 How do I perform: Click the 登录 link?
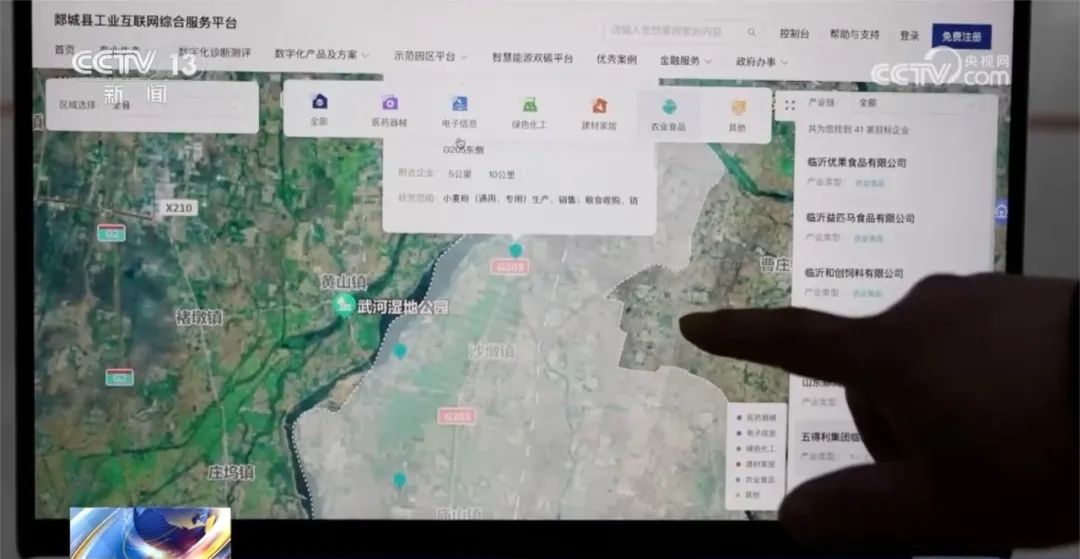click(909, 36)
